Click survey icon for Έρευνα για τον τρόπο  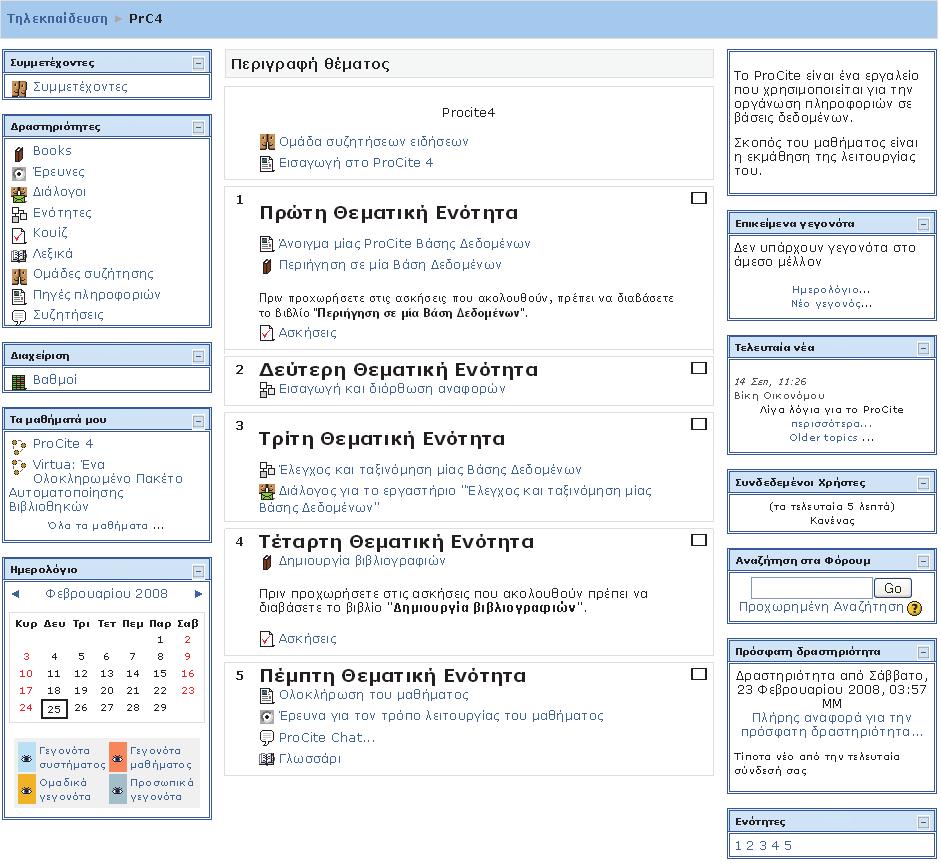tap(267, 717)
